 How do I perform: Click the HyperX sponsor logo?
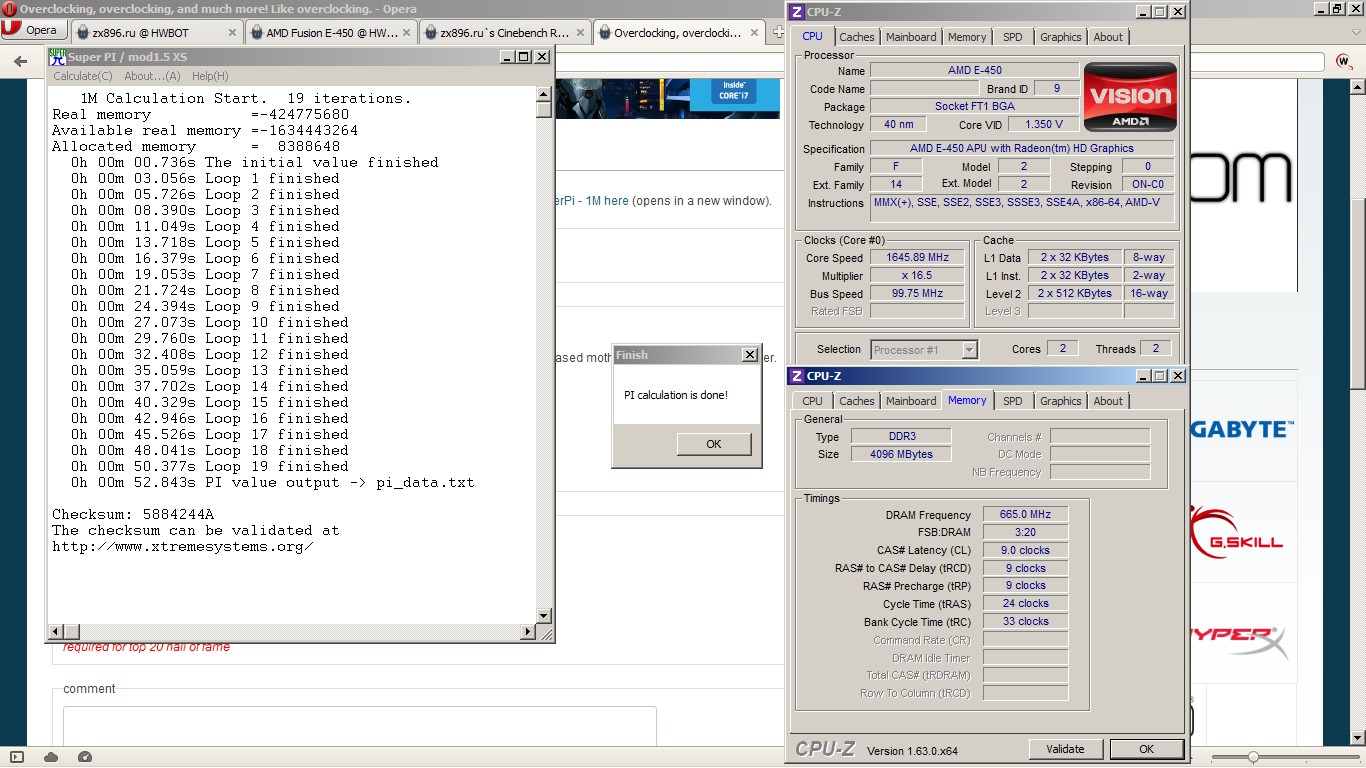tap(1238, 640)
